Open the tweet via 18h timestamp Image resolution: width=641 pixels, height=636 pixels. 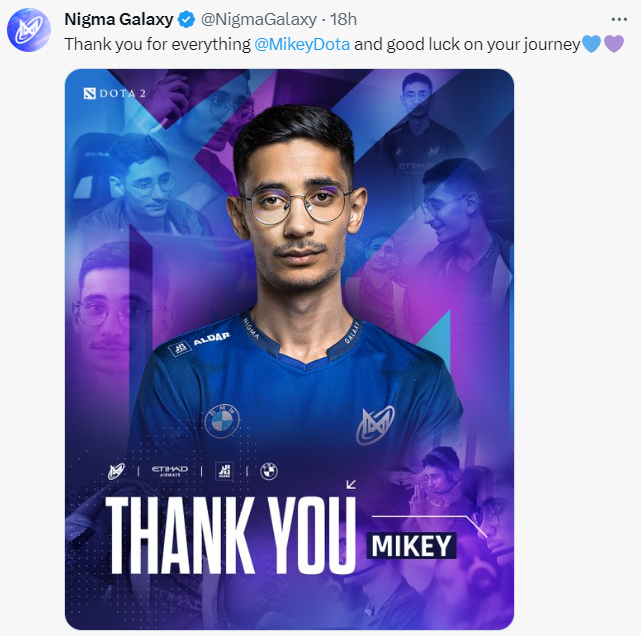pyautogui.click(x=343, y=19)
